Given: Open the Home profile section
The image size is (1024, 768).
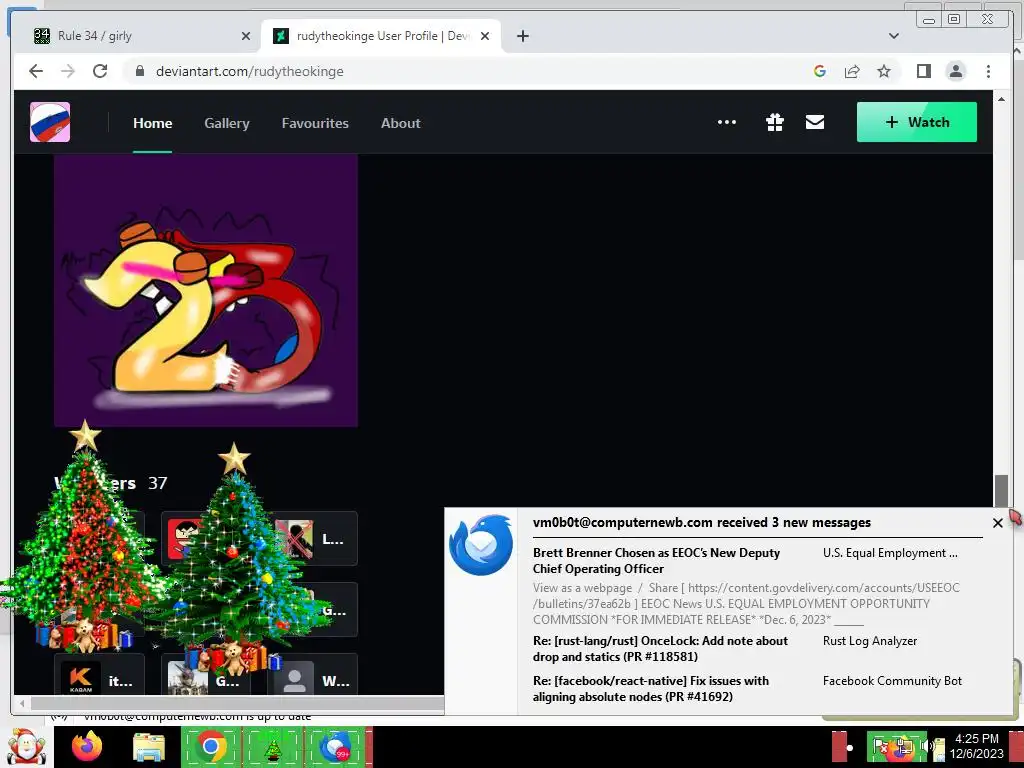Looking at the screenshot, I should coord(152,123).
